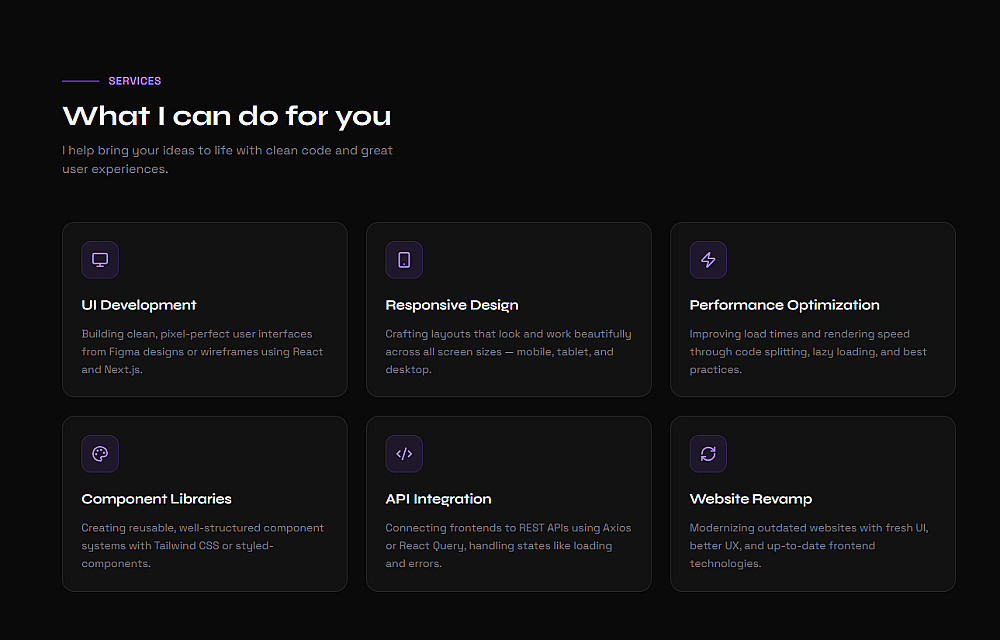
Task: Click the Component Libraries title
Action: [156, 499]
